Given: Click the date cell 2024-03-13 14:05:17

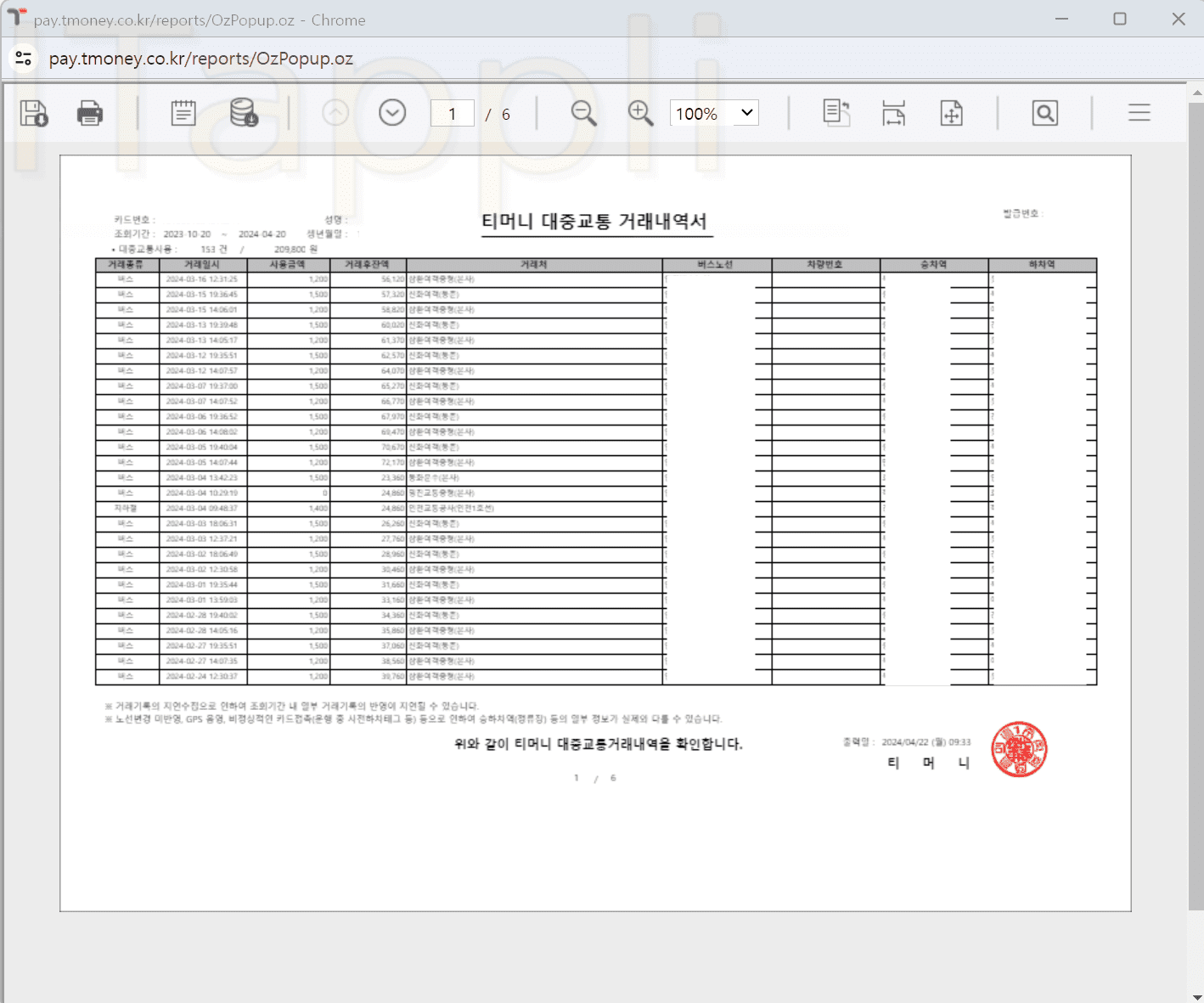Looking at the screenshot, I should pyautogui.click(x=202, y=341).
